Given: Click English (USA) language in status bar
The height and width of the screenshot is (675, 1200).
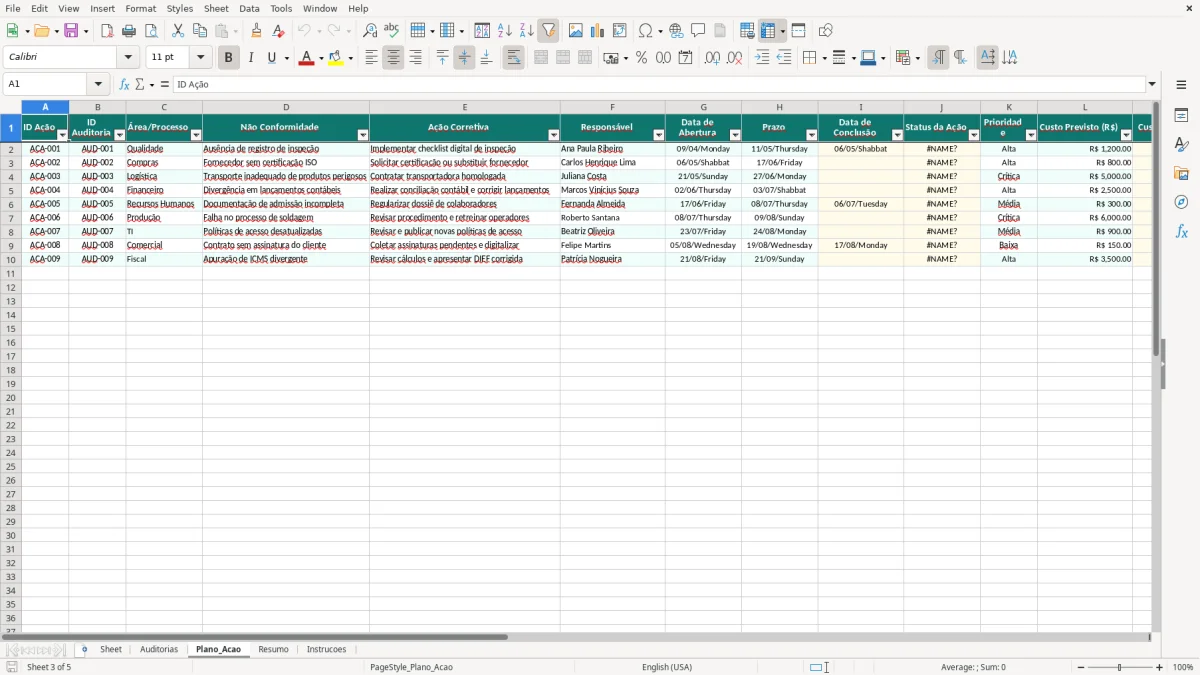Looking at the screenshot, I should tap(667, 667).
